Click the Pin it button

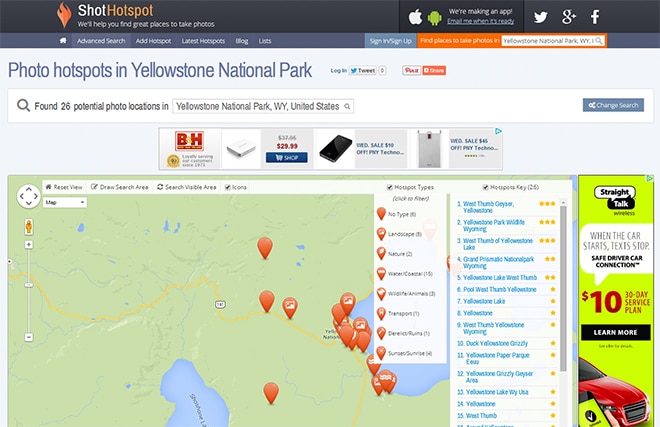click(412, 70)
